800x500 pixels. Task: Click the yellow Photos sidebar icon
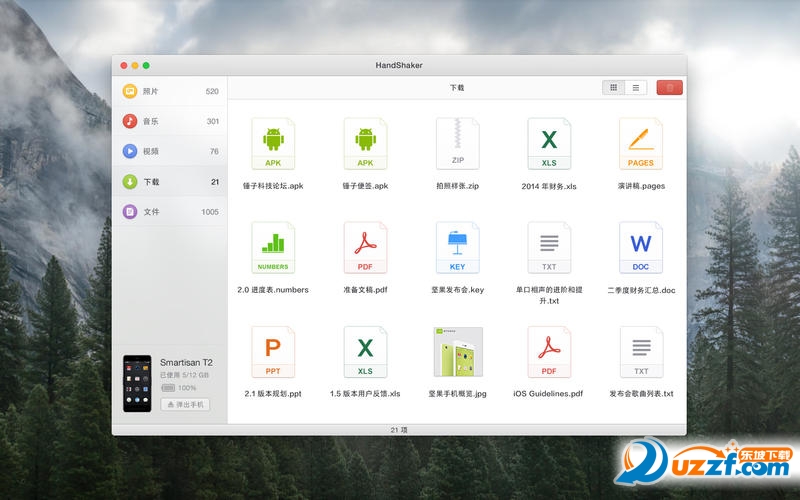[x=130, y=91]
